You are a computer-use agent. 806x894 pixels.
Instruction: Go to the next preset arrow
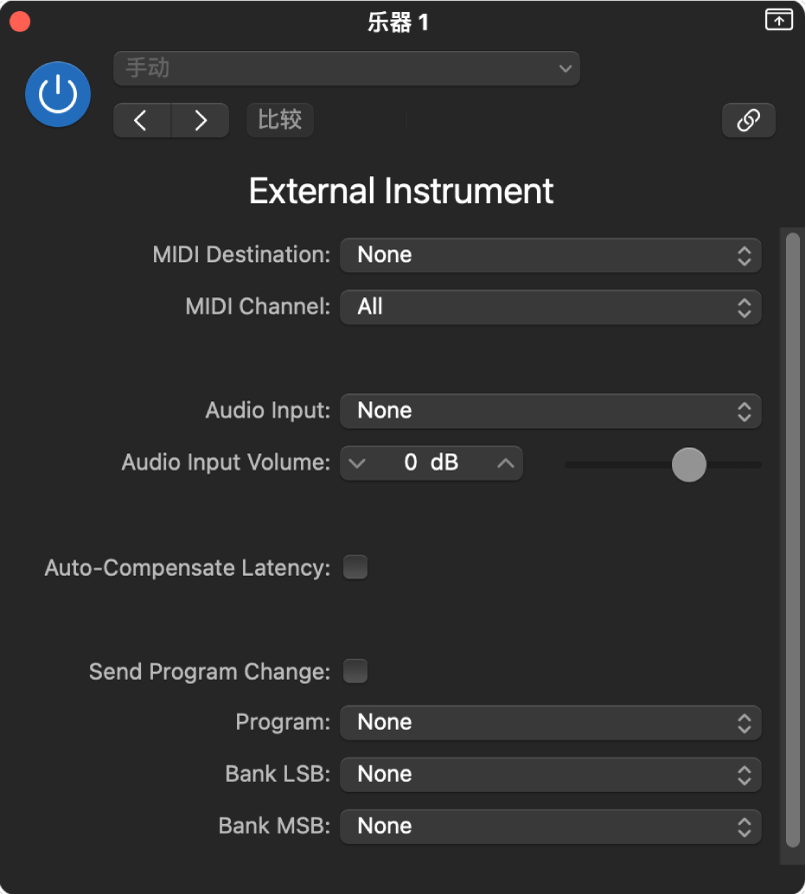(x=200, y=120)
